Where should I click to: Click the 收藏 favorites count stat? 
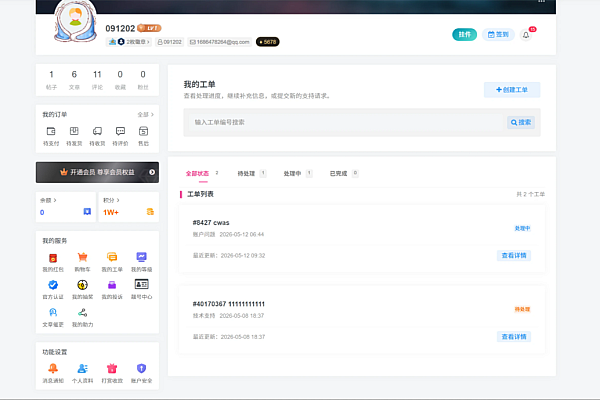[120, 80]
